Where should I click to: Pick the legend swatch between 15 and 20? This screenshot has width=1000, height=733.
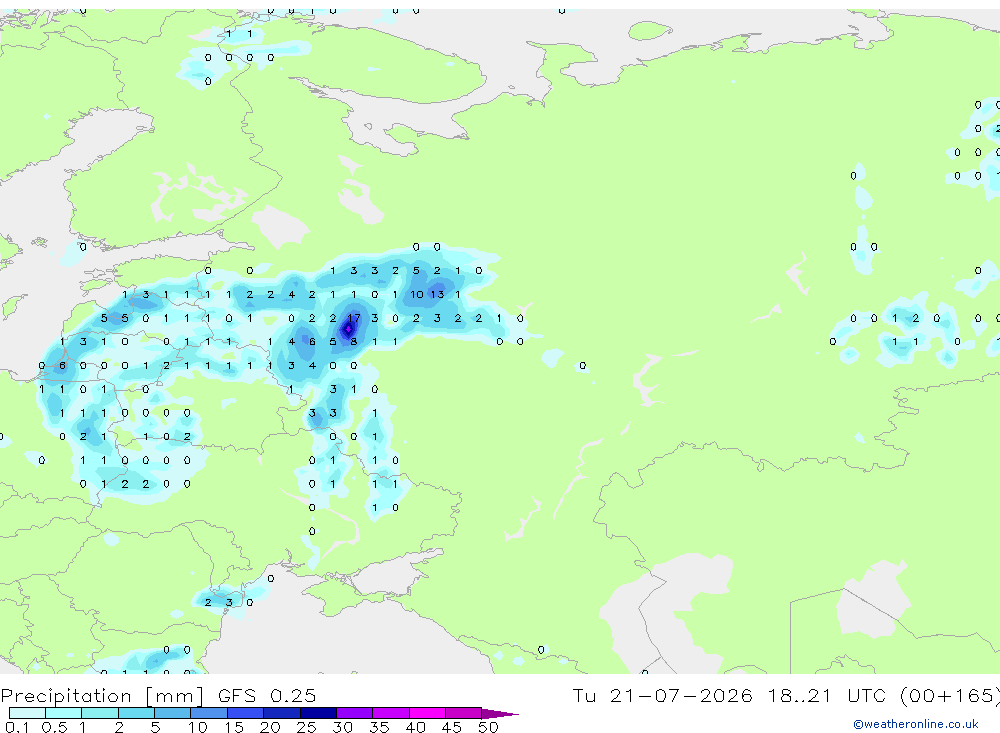pos(246,713)
